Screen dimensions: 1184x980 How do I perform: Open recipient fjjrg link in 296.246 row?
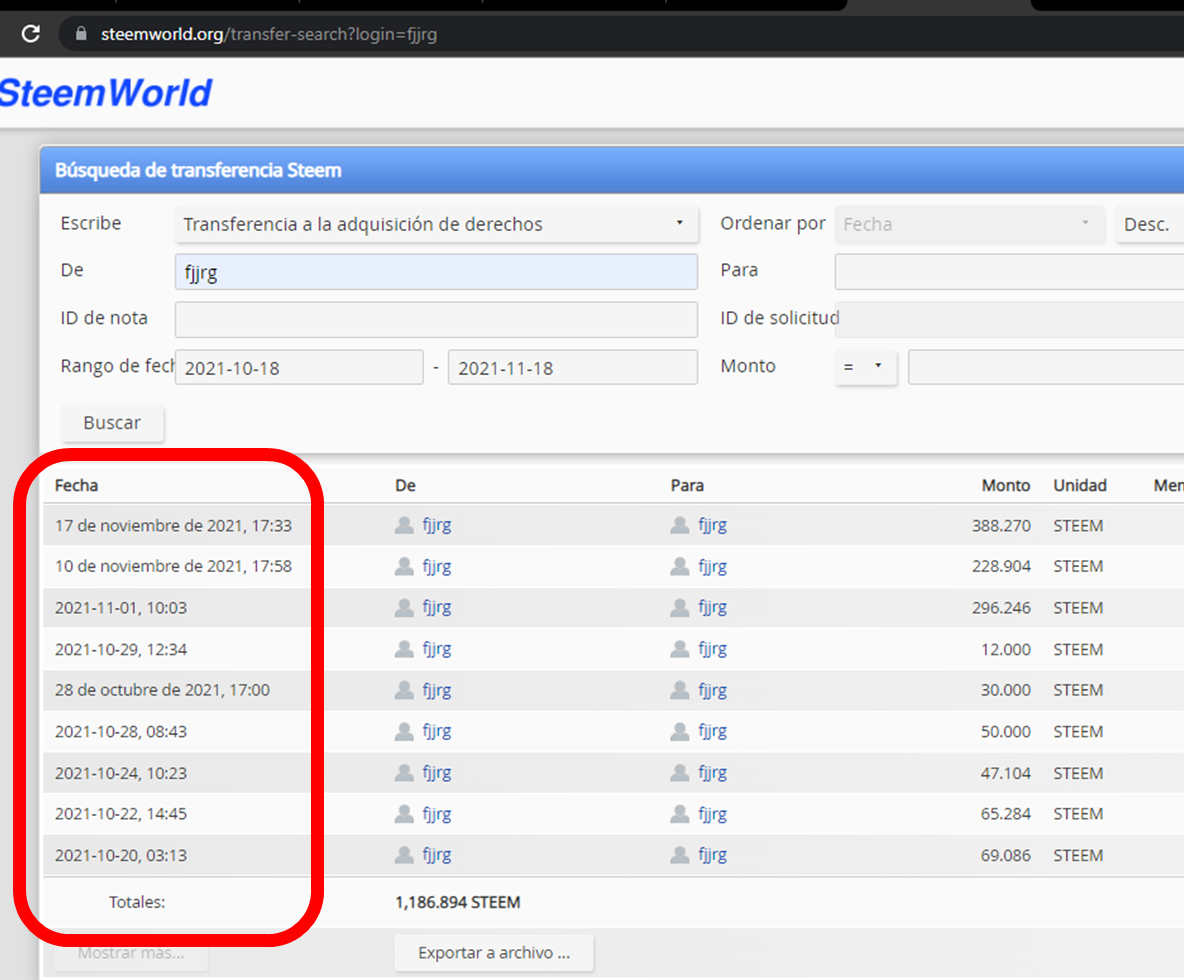pos(712,607)
